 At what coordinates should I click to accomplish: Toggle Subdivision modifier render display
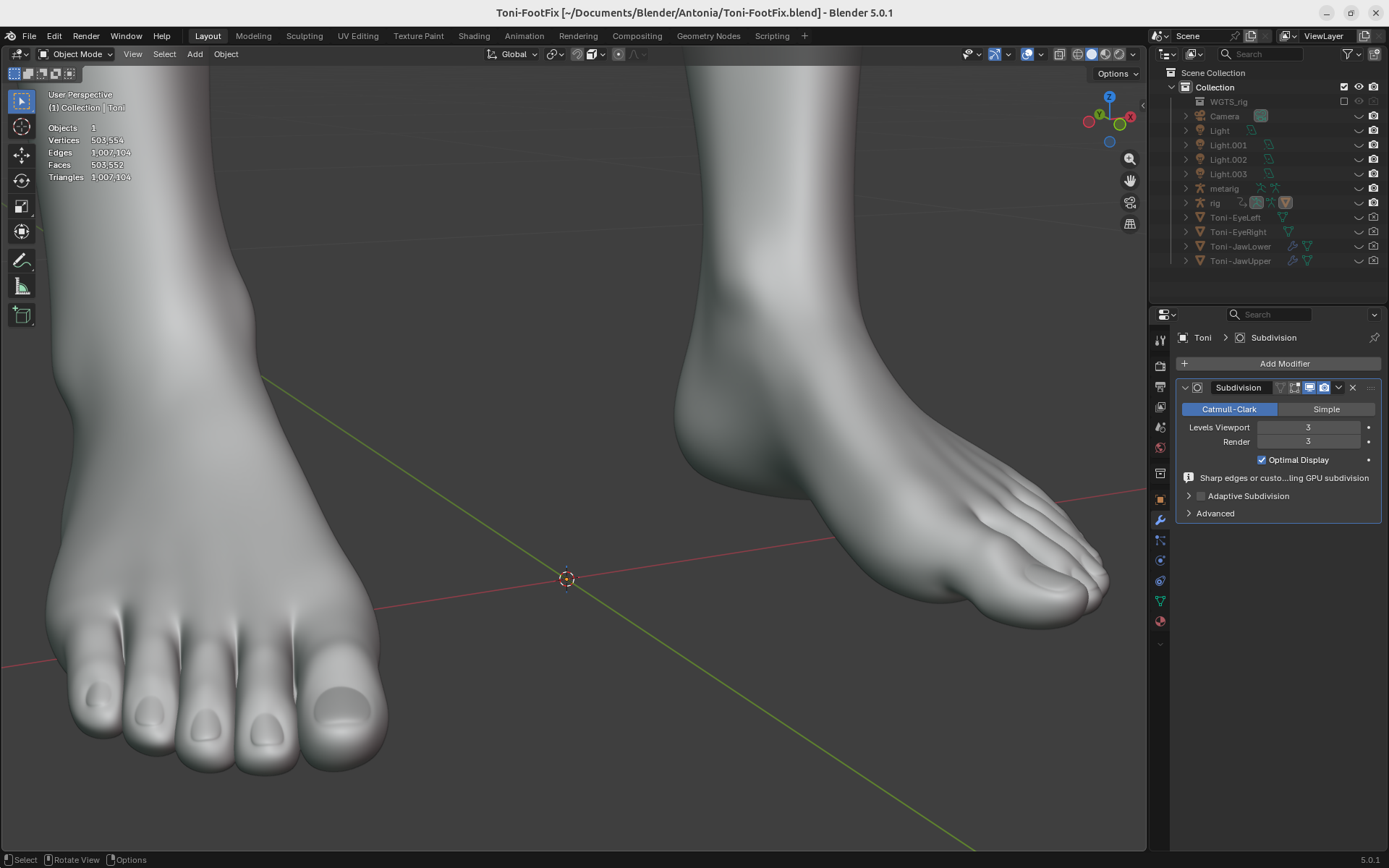(x=1324, y=388)
